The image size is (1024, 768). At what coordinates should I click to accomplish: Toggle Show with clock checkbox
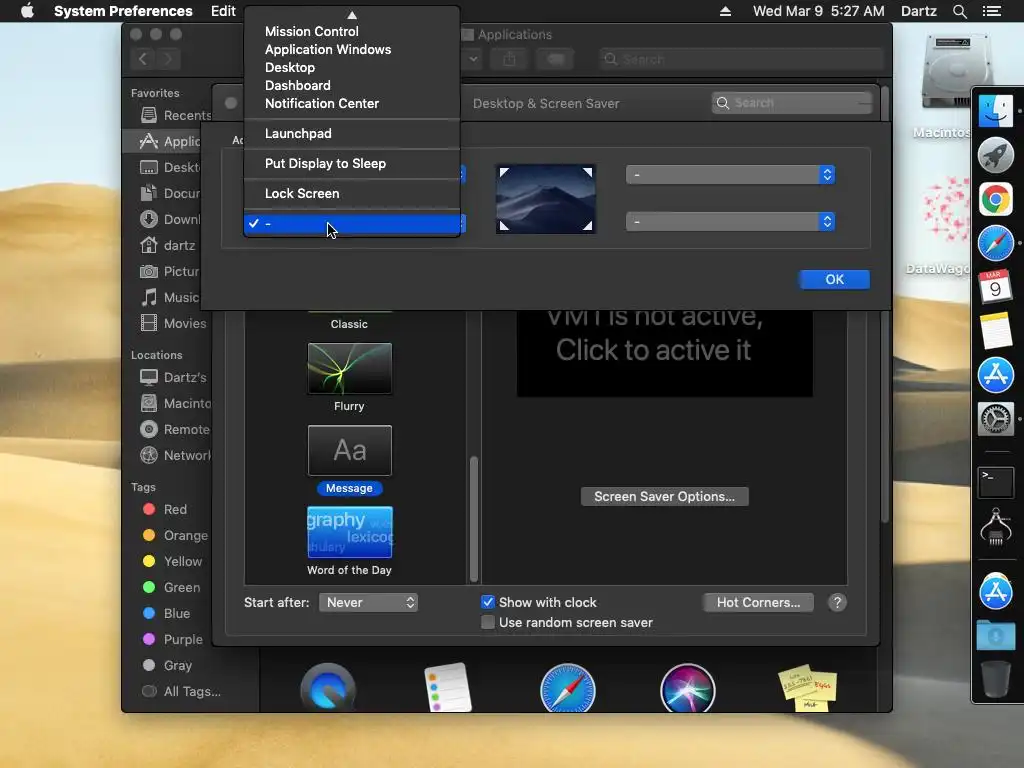488,602
